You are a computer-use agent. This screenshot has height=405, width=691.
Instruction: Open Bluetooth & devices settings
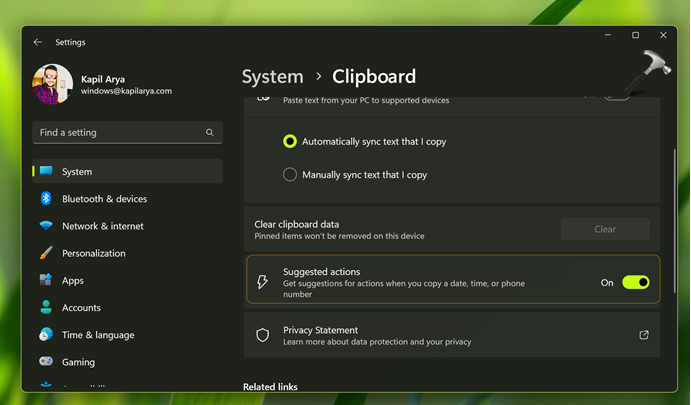click(104, 199)
